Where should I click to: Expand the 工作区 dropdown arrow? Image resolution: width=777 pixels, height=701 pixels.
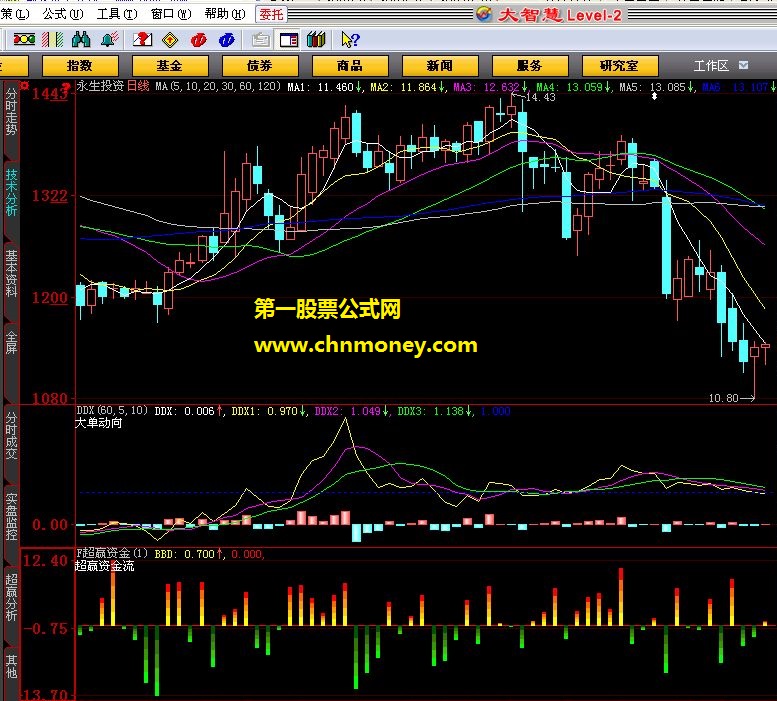(x=743, y=65)
